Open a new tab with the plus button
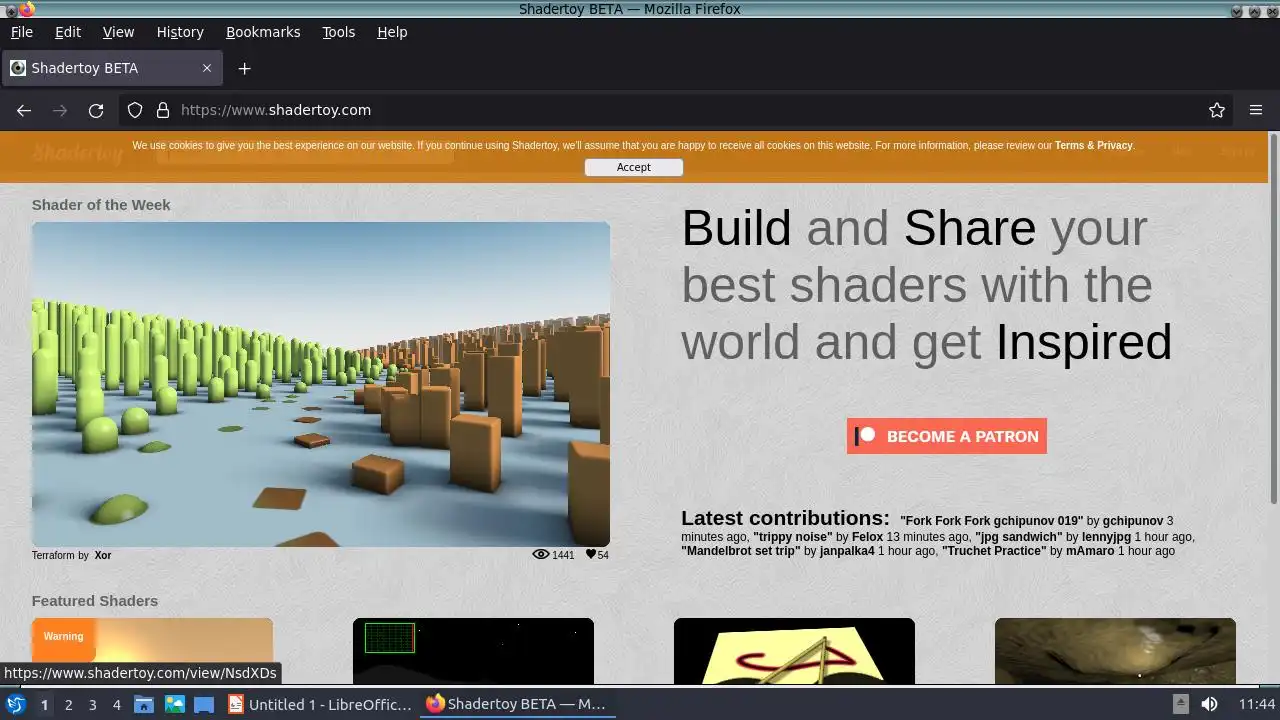The image size is (1280, 720). click(244, 68)
